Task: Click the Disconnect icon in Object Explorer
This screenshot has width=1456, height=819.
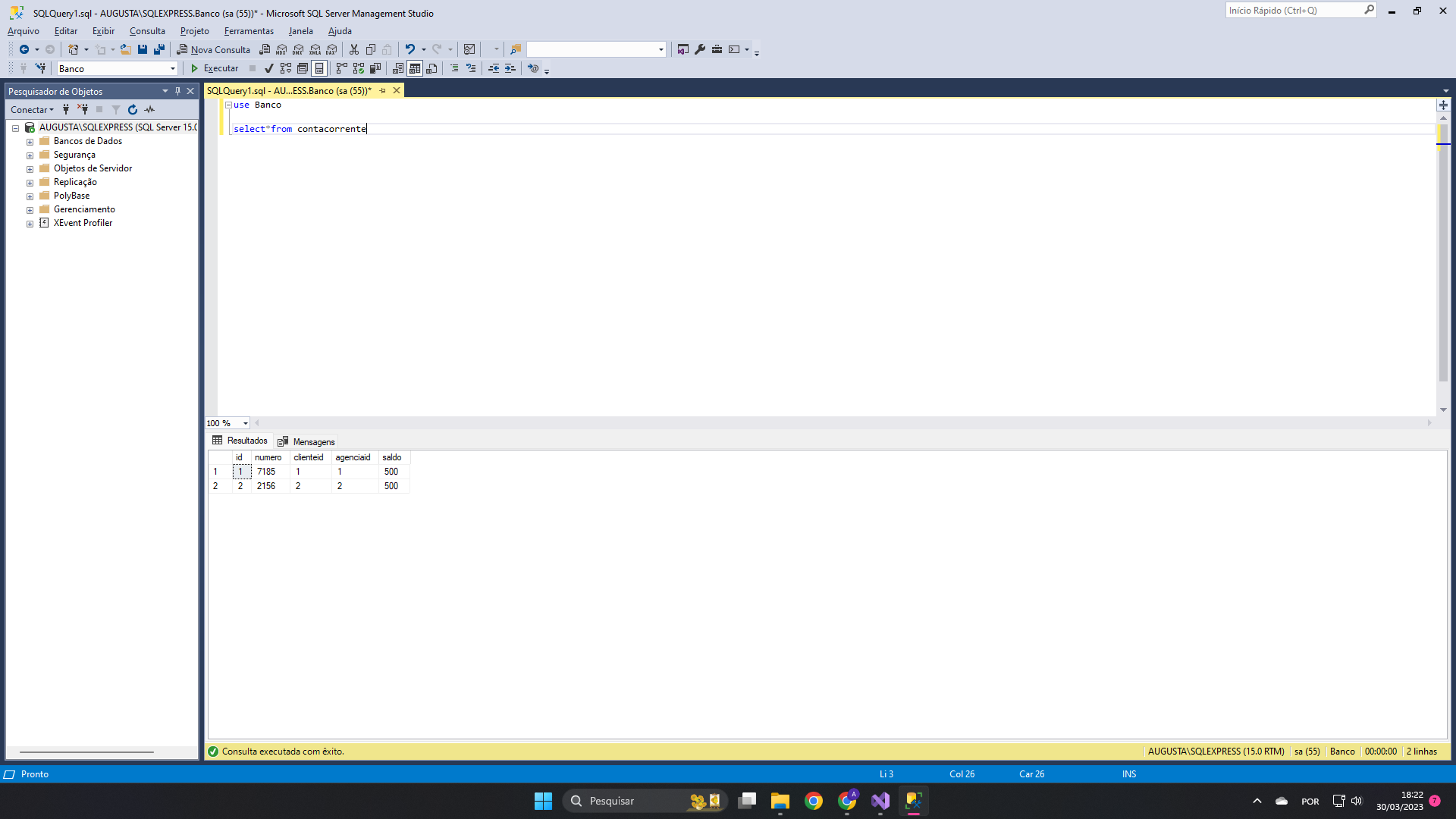Action: 83,110
